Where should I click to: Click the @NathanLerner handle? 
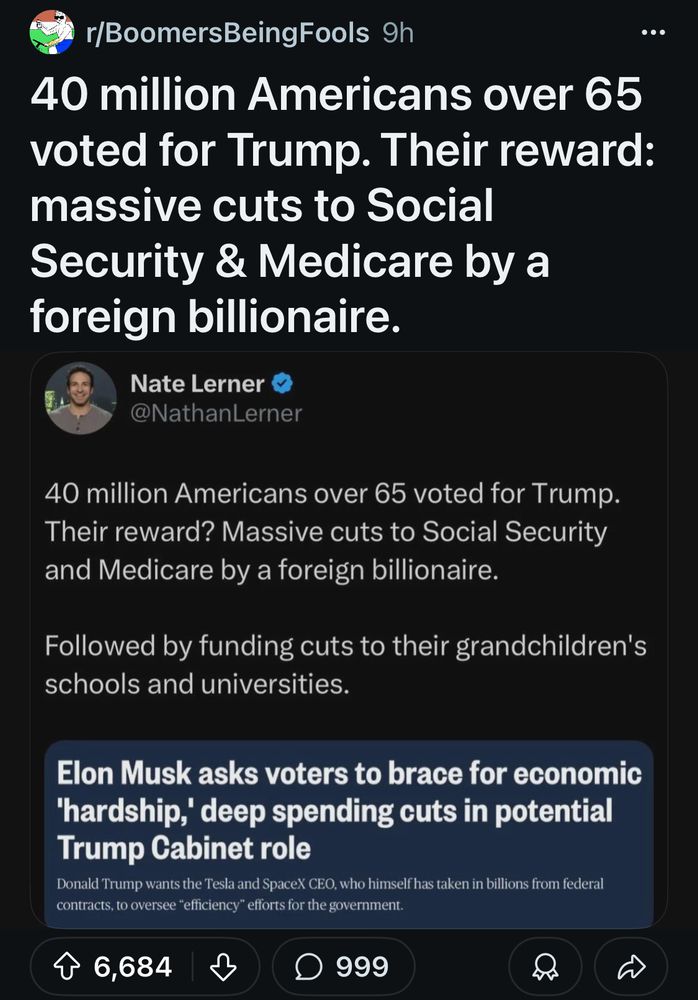(216, 412)
